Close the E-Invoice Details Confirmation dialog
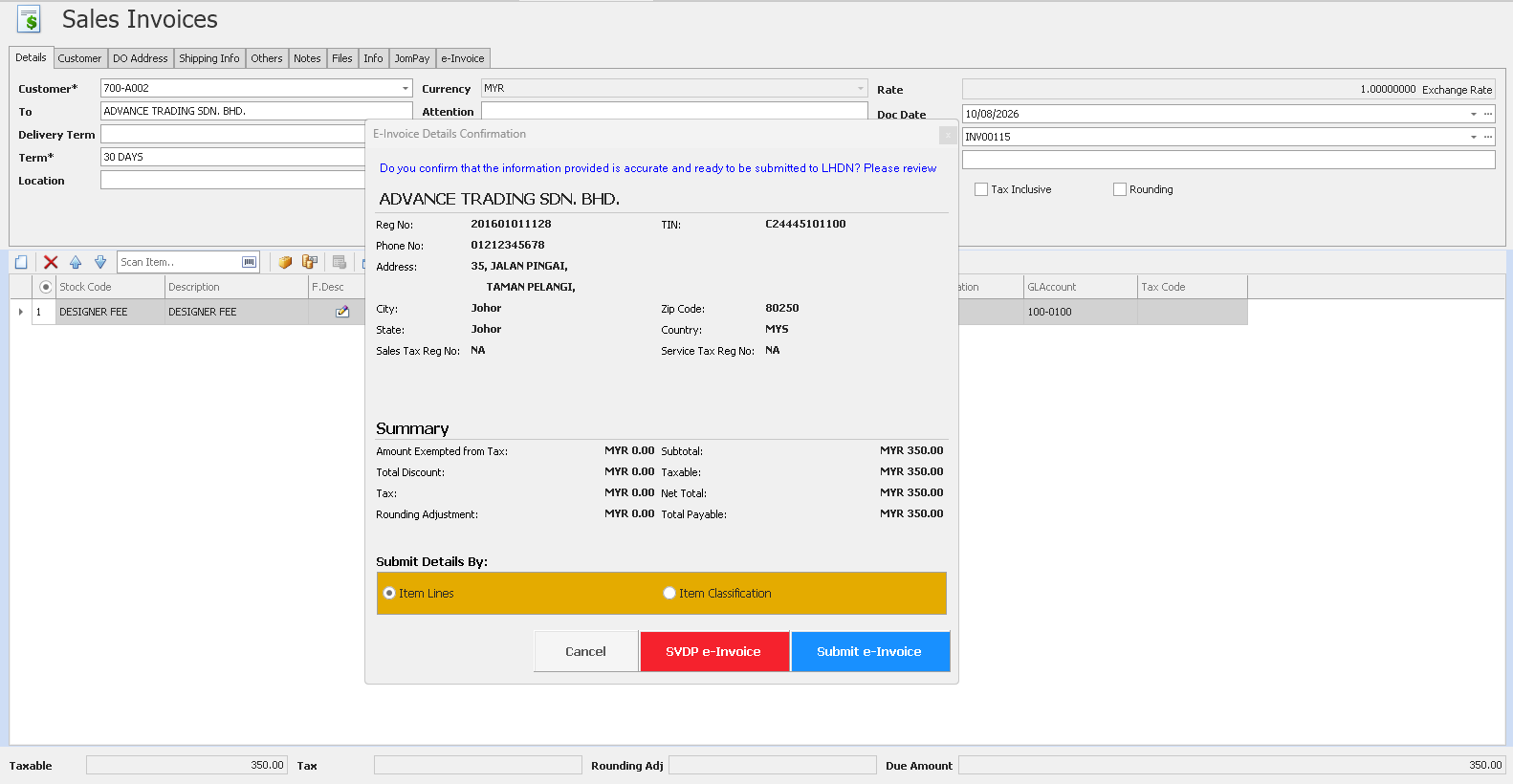1513x784 pixels. click(x=948, y=136)
